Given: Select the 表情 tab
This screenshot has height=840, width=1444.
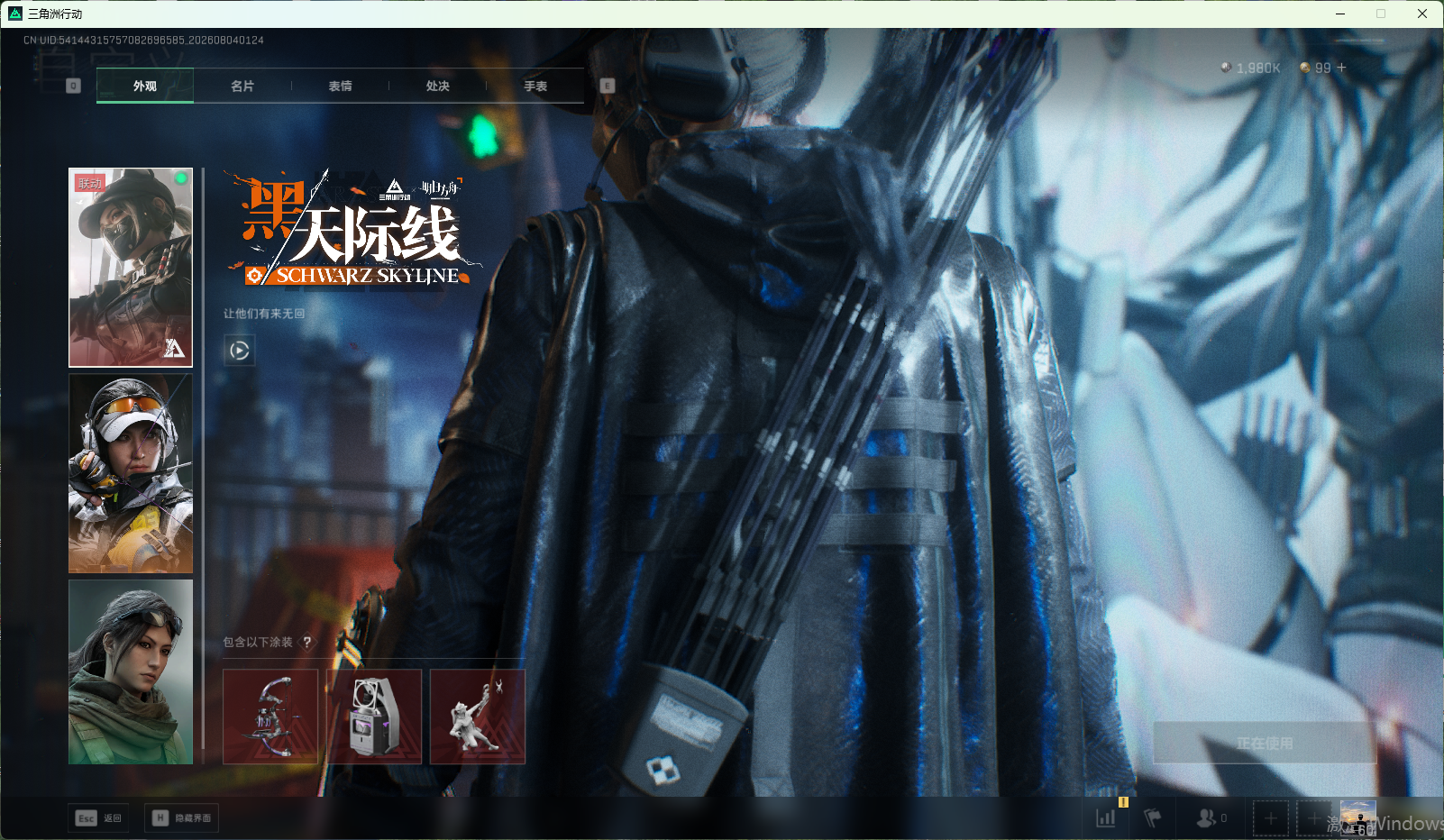Looking at the screenshot, I should pos(340,86).
